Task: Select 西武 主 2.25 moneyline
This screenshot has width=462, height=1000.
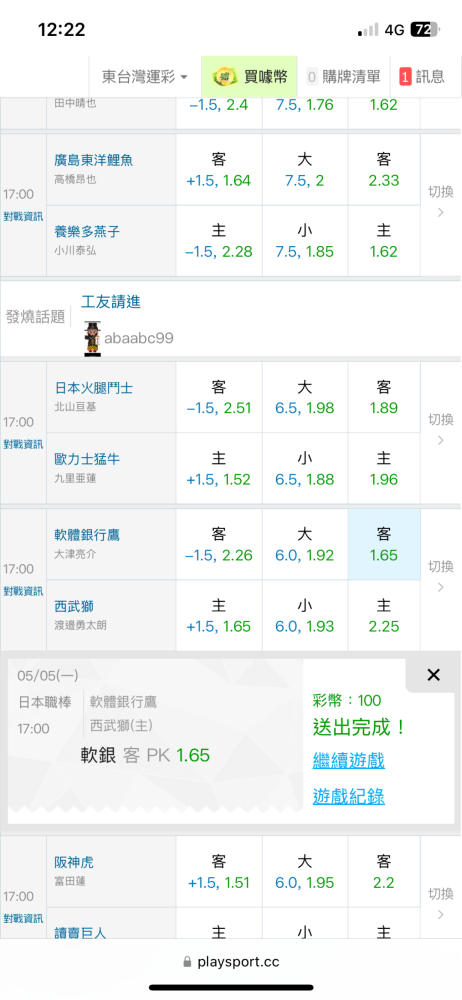Action: [x=384, y=615]
